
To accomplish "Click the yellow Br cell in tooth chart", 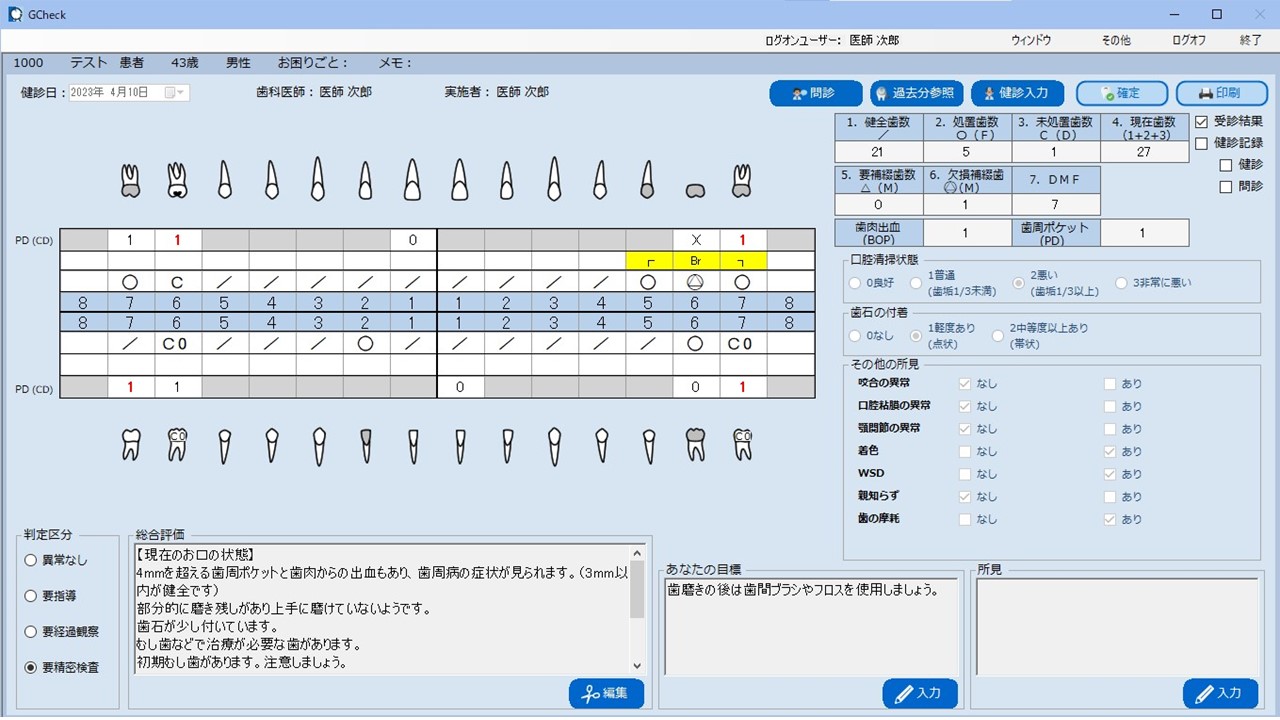I will (696, 260).
